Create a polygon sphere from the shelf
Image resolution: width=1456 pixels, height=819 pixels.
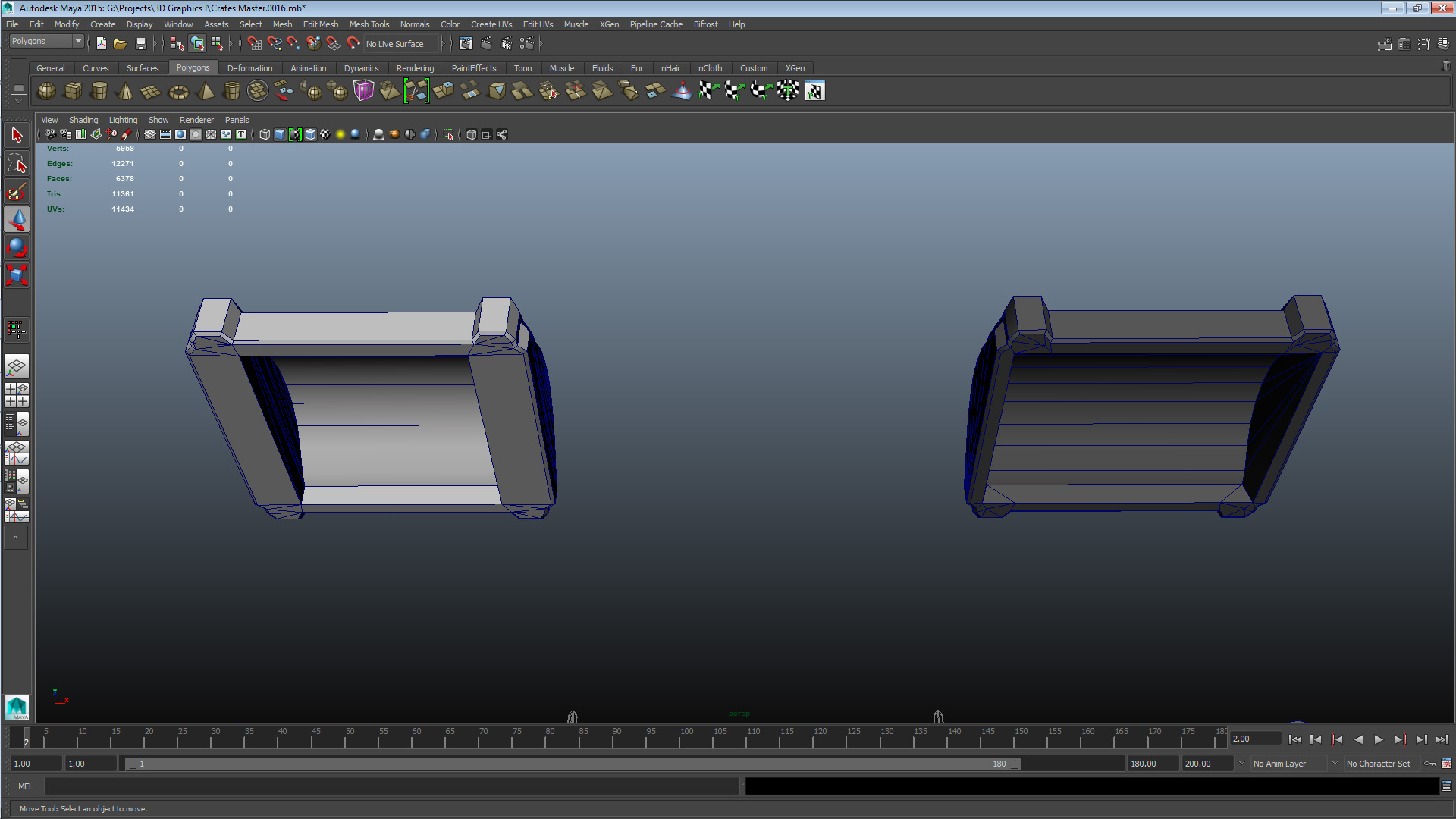46,91
